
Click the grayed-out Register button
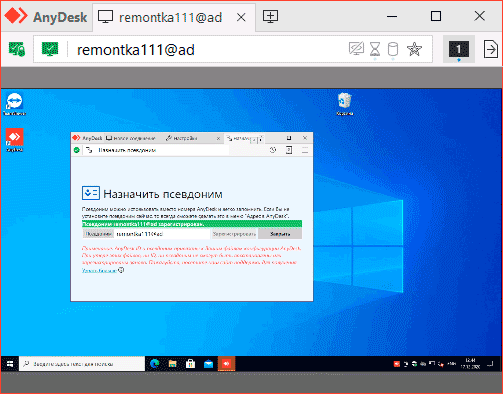[234, 234]
